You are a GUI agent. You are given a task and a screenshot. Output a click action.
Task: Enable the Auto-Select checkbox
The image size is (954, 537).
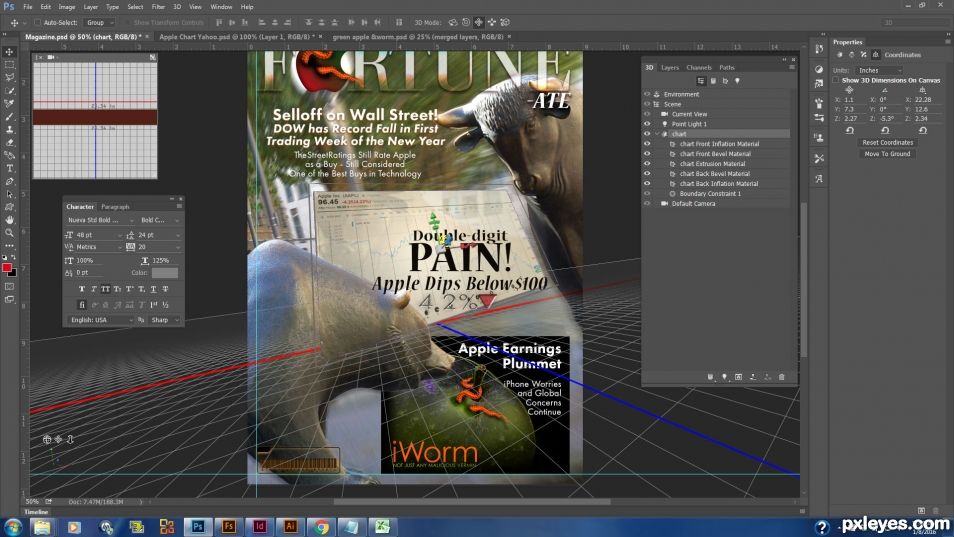tap(37, 23)
